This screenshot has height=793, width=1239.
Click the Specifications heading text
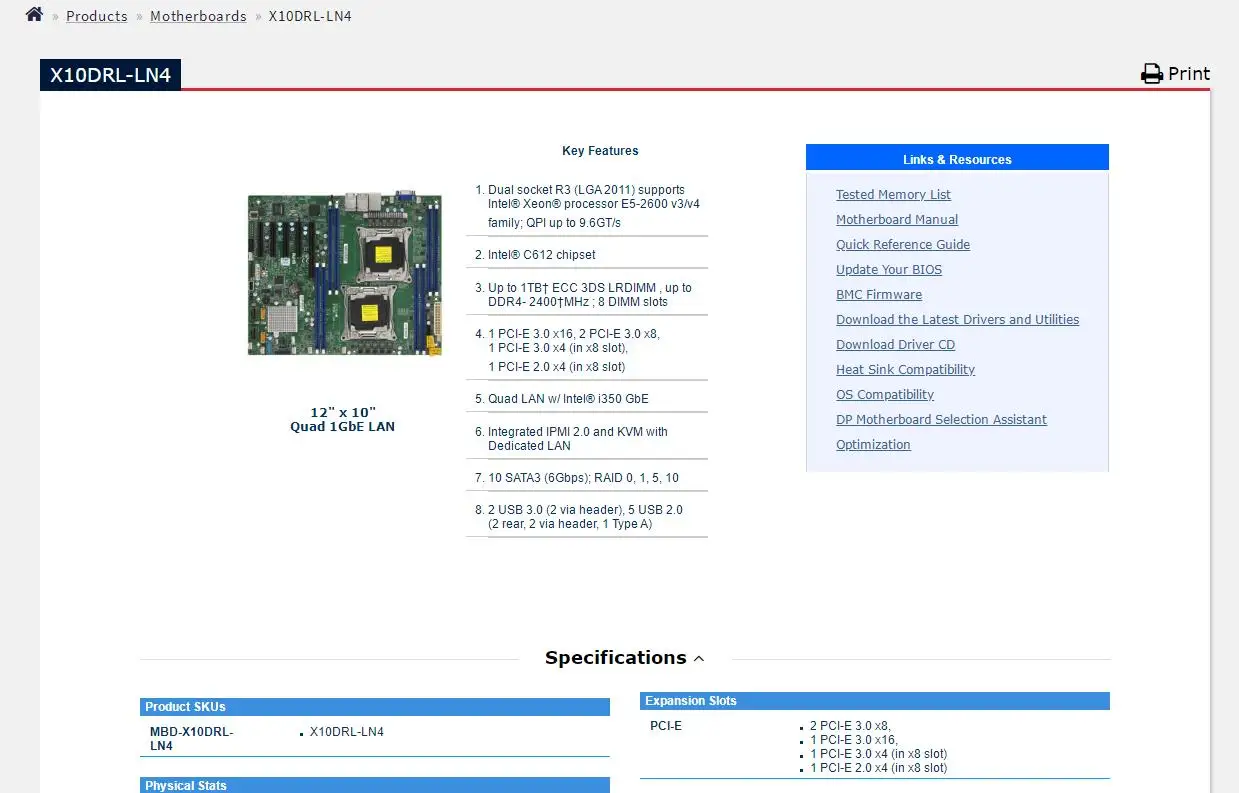coord(615,658)
